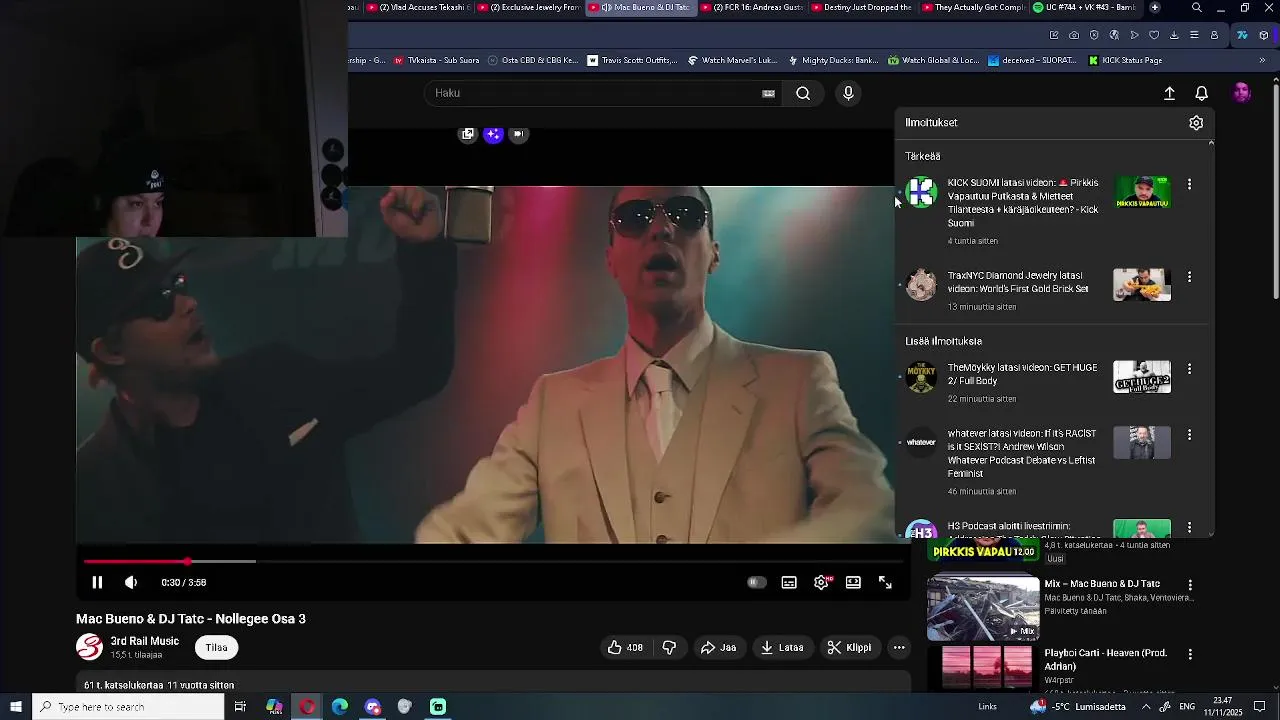Viewport: 1280px width, 720px height.
Task: Toggle subtitles in the video player
Action: (789, 582)
